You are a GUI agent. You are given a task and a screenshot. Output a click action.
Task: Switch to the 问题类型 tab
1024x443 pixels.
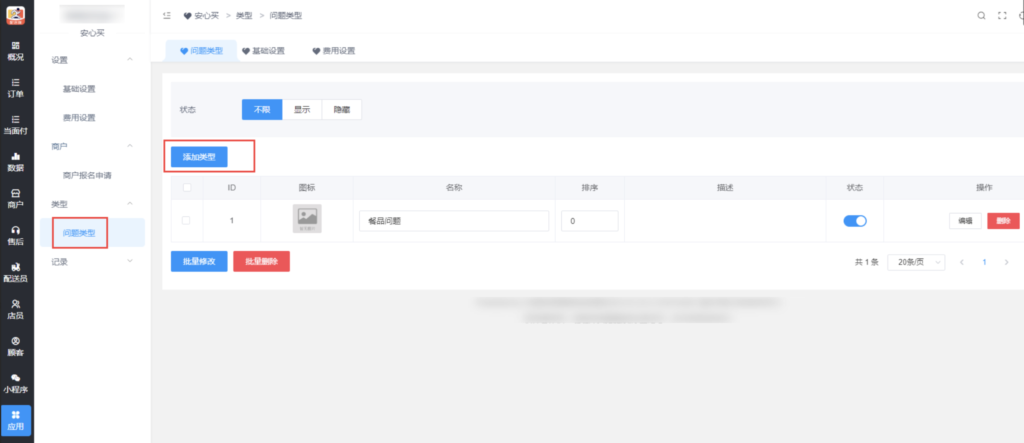pyautogui.click(x=201, y=50)
